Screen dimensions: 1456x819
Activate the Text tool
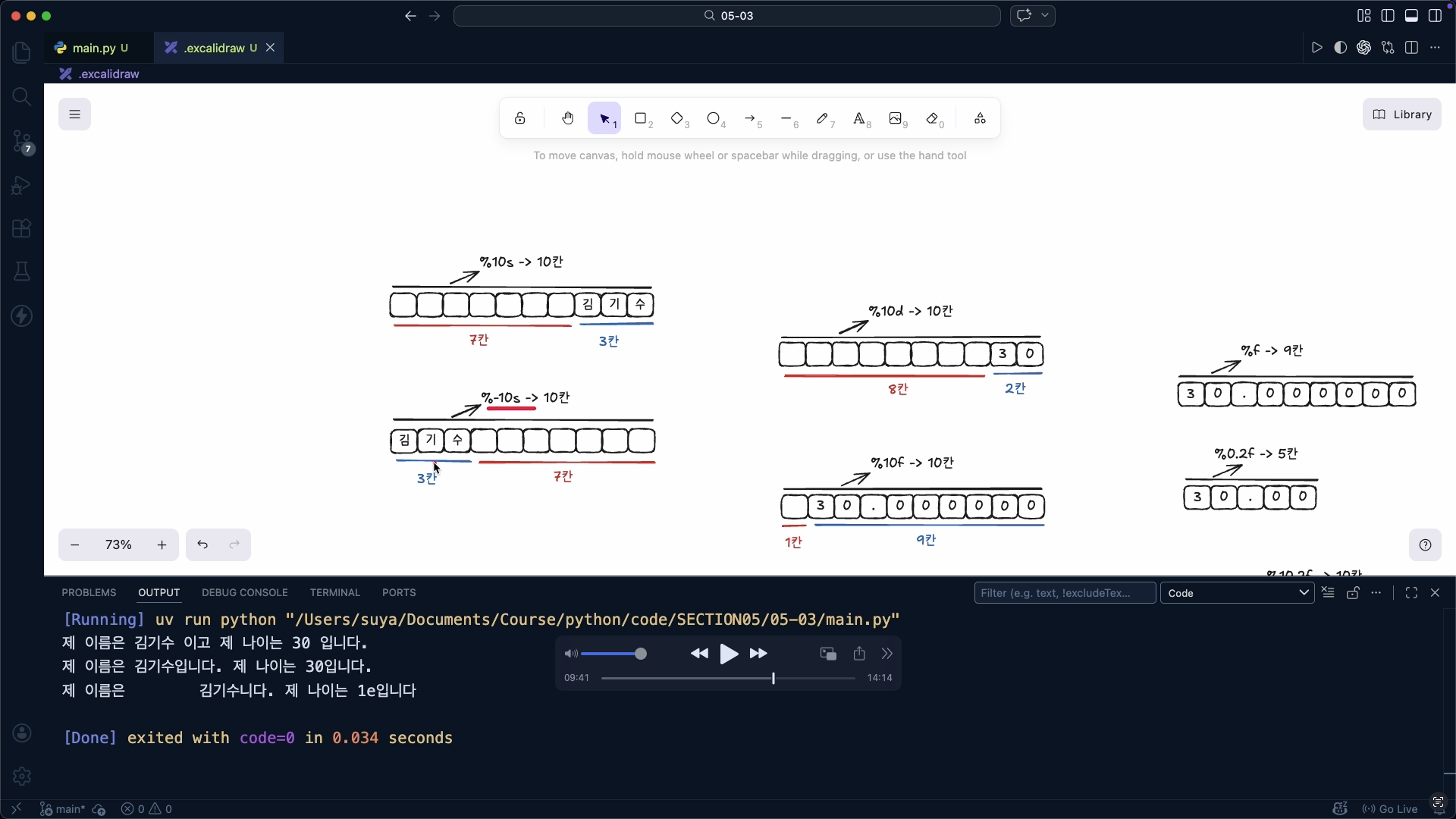click(x=861, y=118)
